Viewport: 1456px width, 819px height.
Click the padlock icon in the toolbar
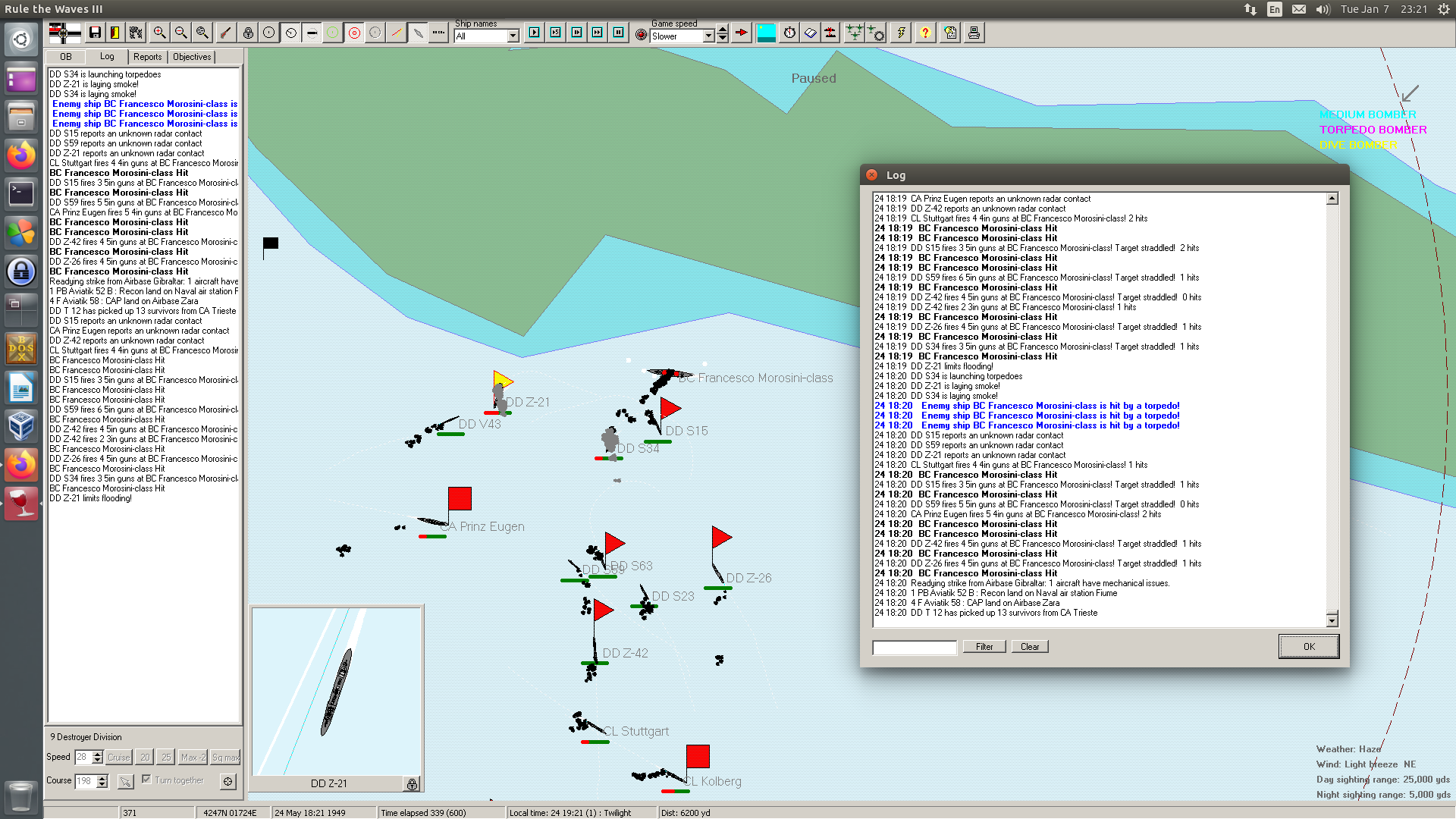248,33
